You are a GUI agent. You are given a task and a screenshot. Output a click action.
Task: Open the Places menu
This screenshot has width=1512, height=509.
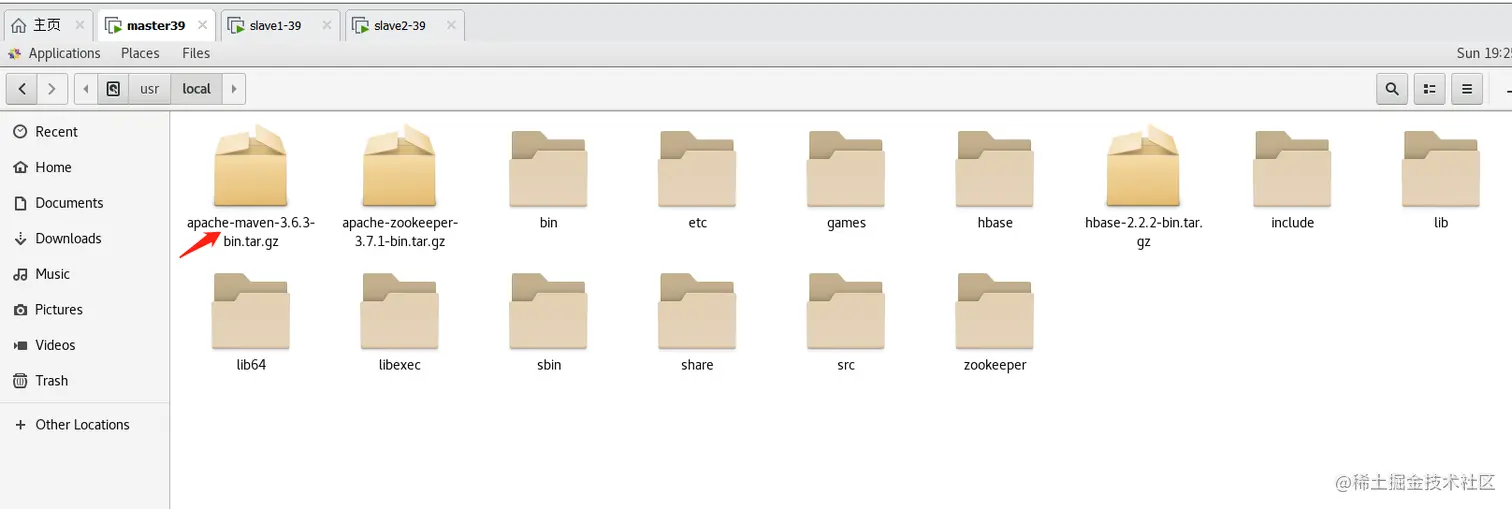click(x=140, y=53)
